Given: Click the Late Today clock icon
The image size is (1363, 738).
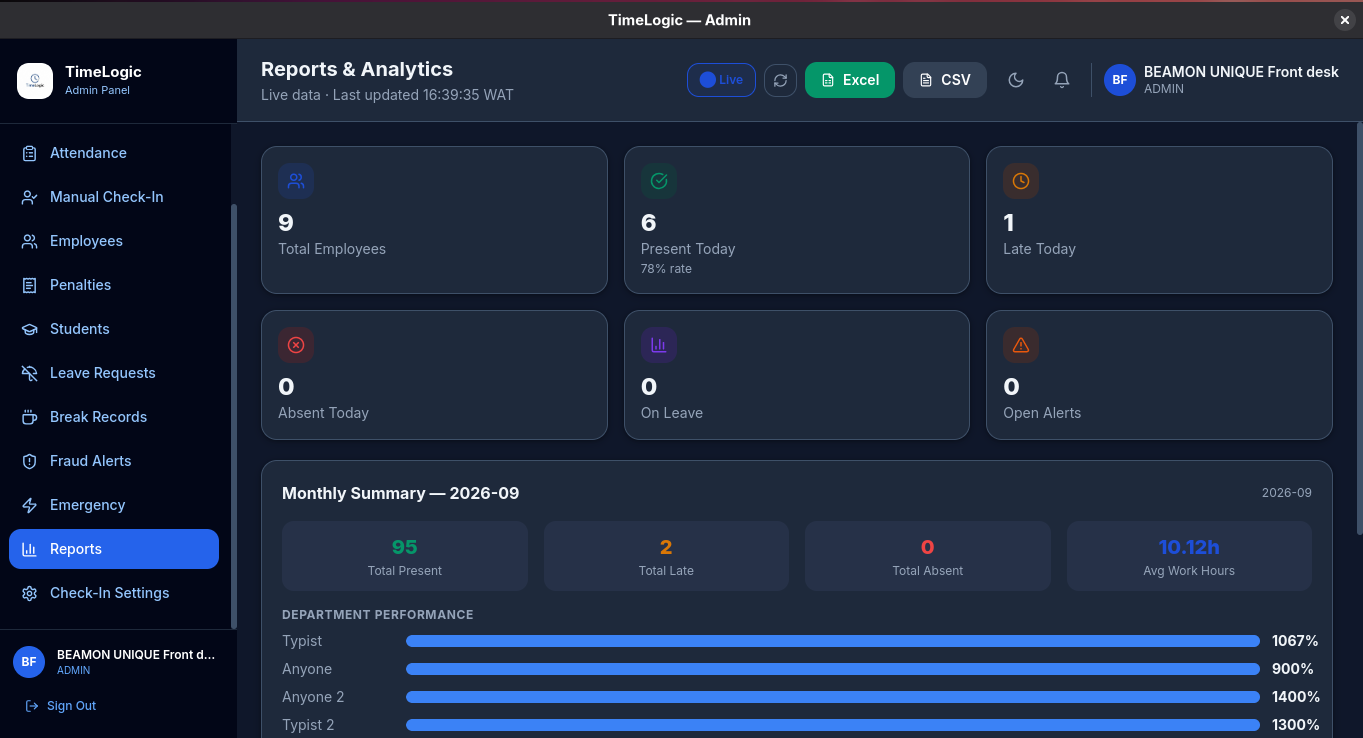Looking at the screenshot, I should (1021, 181).
